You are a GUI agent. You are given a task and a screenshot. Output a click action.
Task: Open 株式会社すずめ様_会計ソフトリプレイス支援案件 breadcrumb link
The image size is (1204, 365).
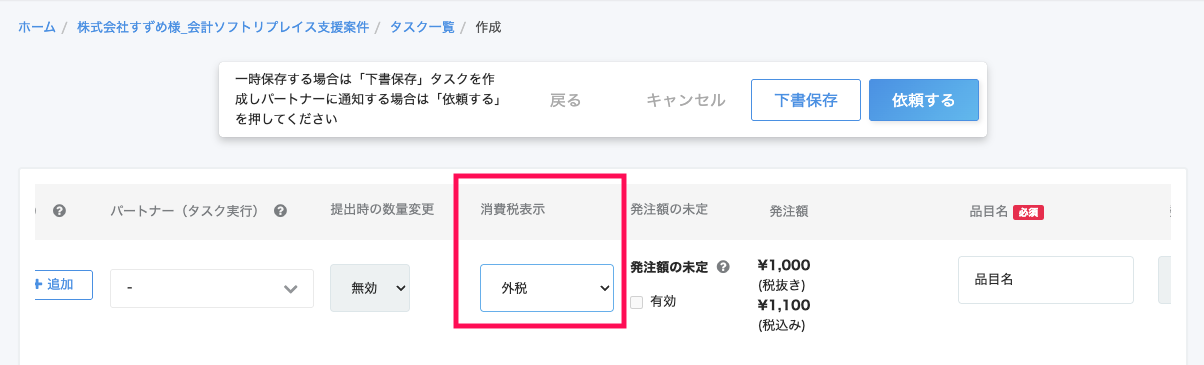point(222,27)
